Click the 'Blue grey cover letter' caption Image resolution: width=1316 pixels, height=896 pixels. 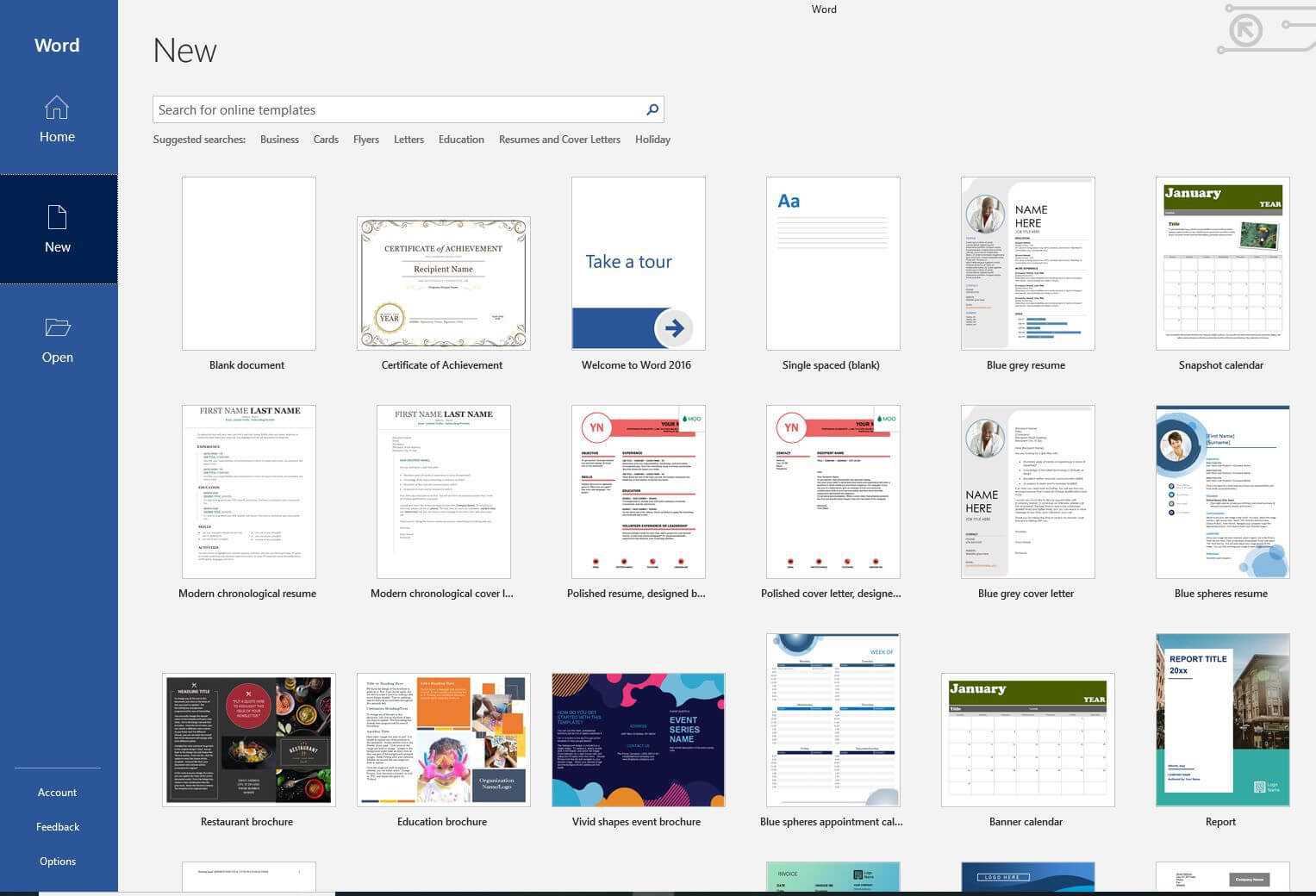[1026, 594]
